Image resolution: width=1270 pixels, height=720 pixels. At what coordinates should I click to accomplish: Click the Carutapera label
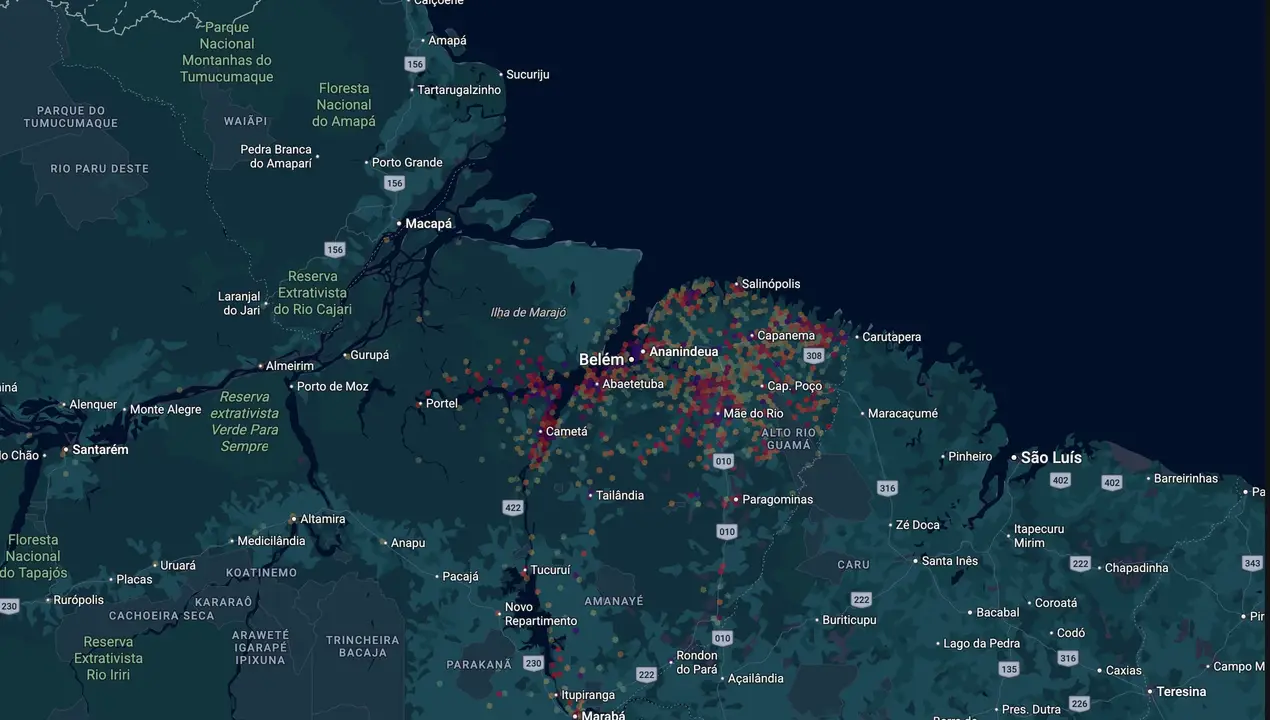click(x=892, y=337)
